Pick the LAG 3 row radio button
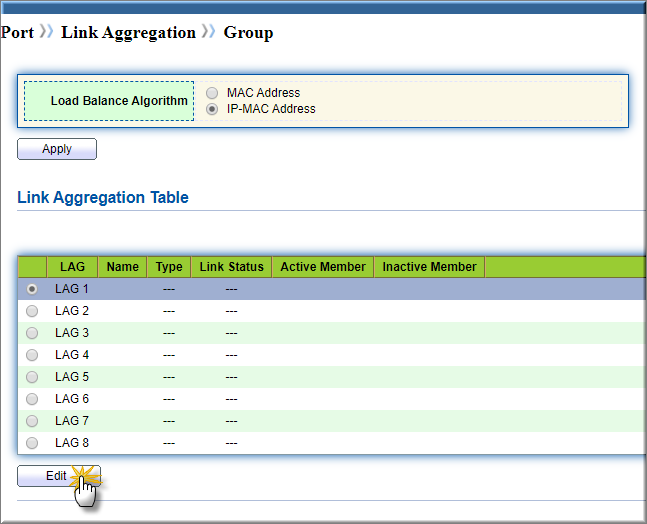This screenshot has width=647, height=524. (x=32, y=333)
